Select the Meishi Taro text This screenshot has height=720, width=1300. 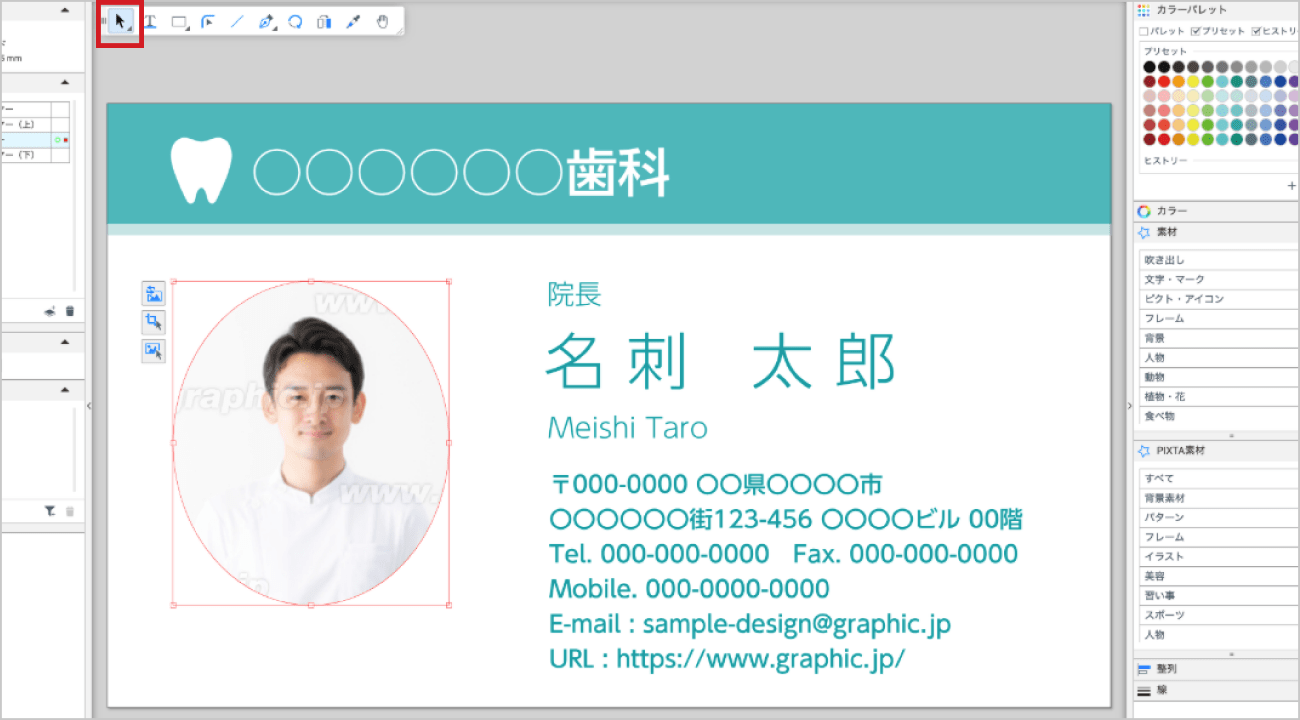(628, 428)
